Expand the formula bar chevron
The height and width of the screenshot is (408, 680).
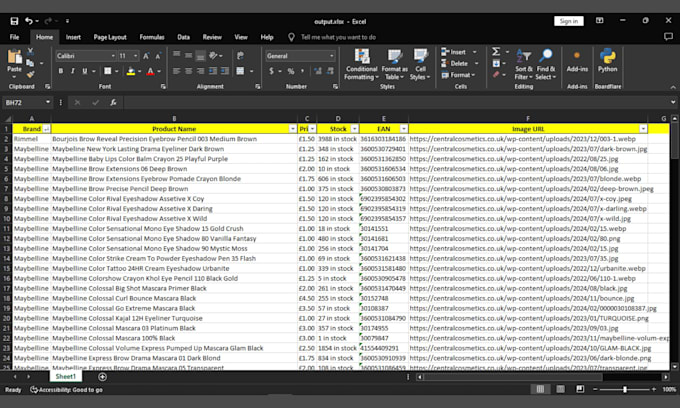(x=673, y=102)
